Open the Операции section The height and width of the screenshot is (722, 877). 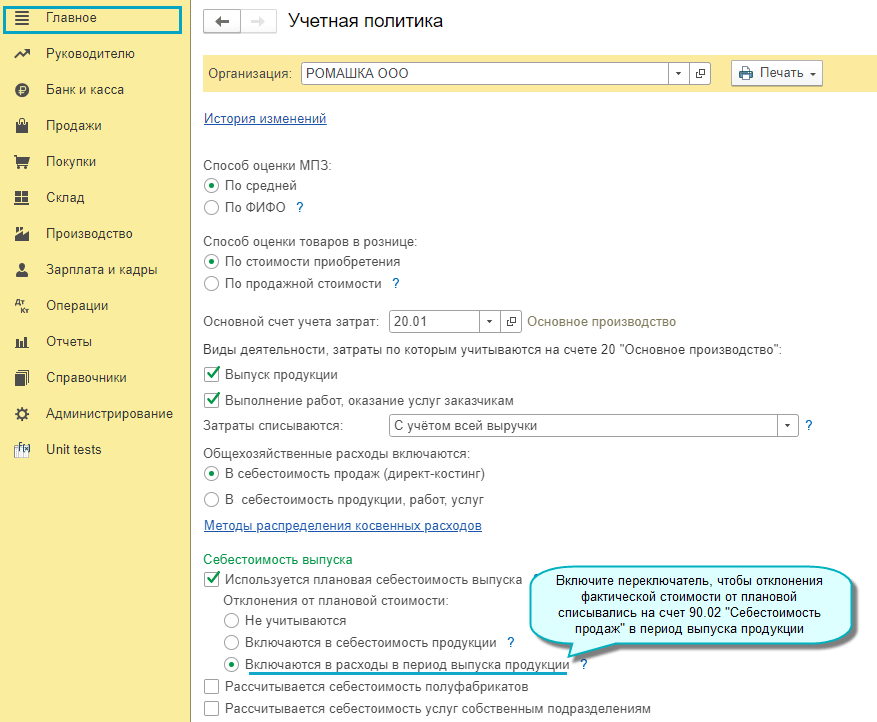pyautogui.click(x=77, y=306)
